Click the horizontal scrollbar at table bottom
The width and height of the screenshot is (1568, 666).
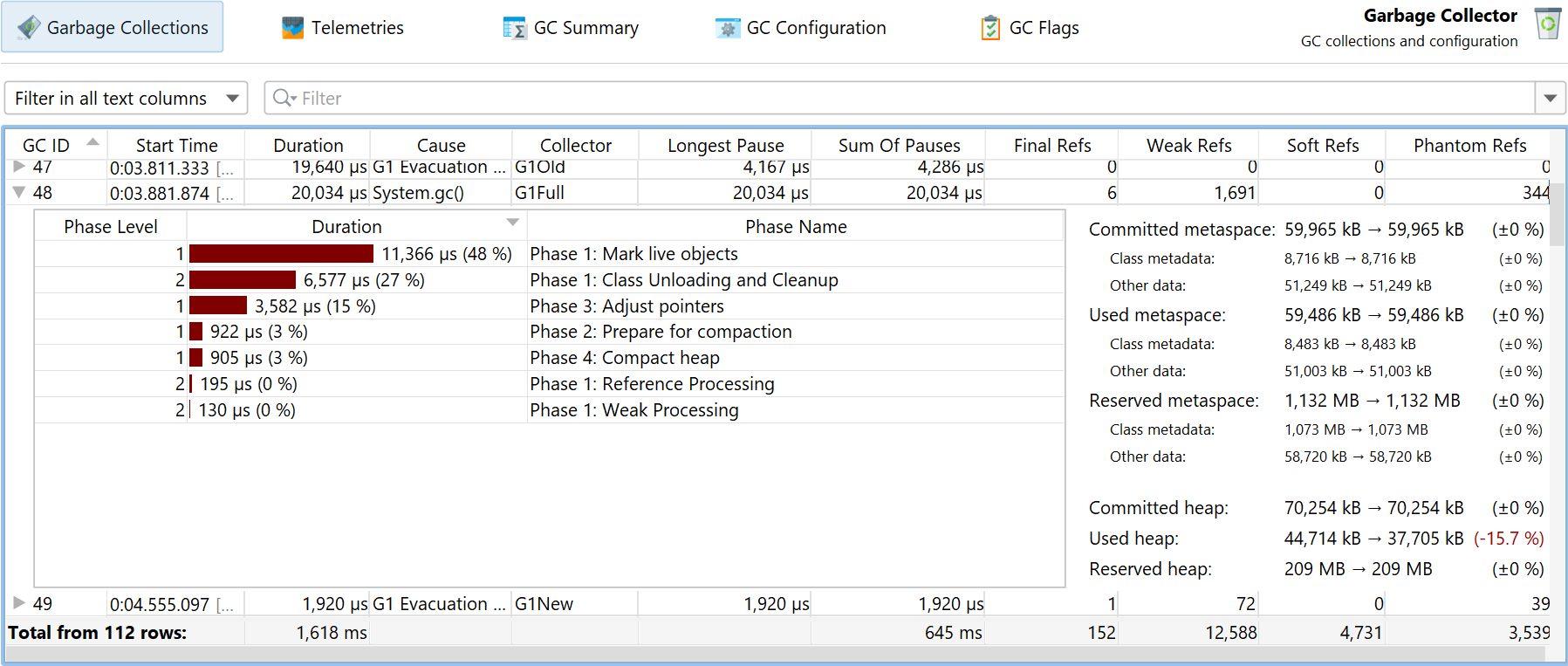click(777, 653)
